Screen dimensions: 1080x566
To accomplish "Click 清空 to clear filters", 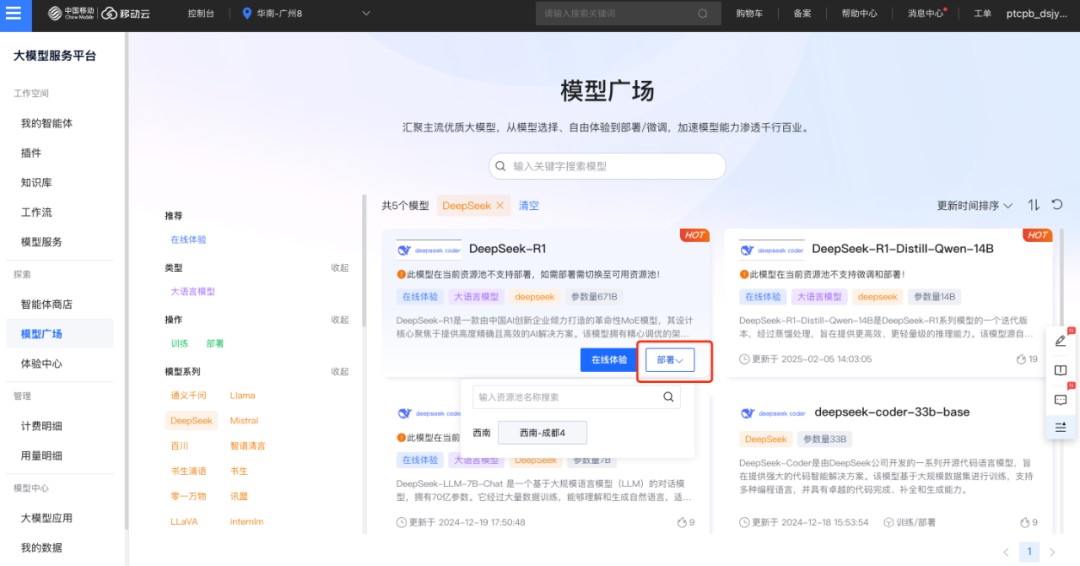I will (528, 205).
